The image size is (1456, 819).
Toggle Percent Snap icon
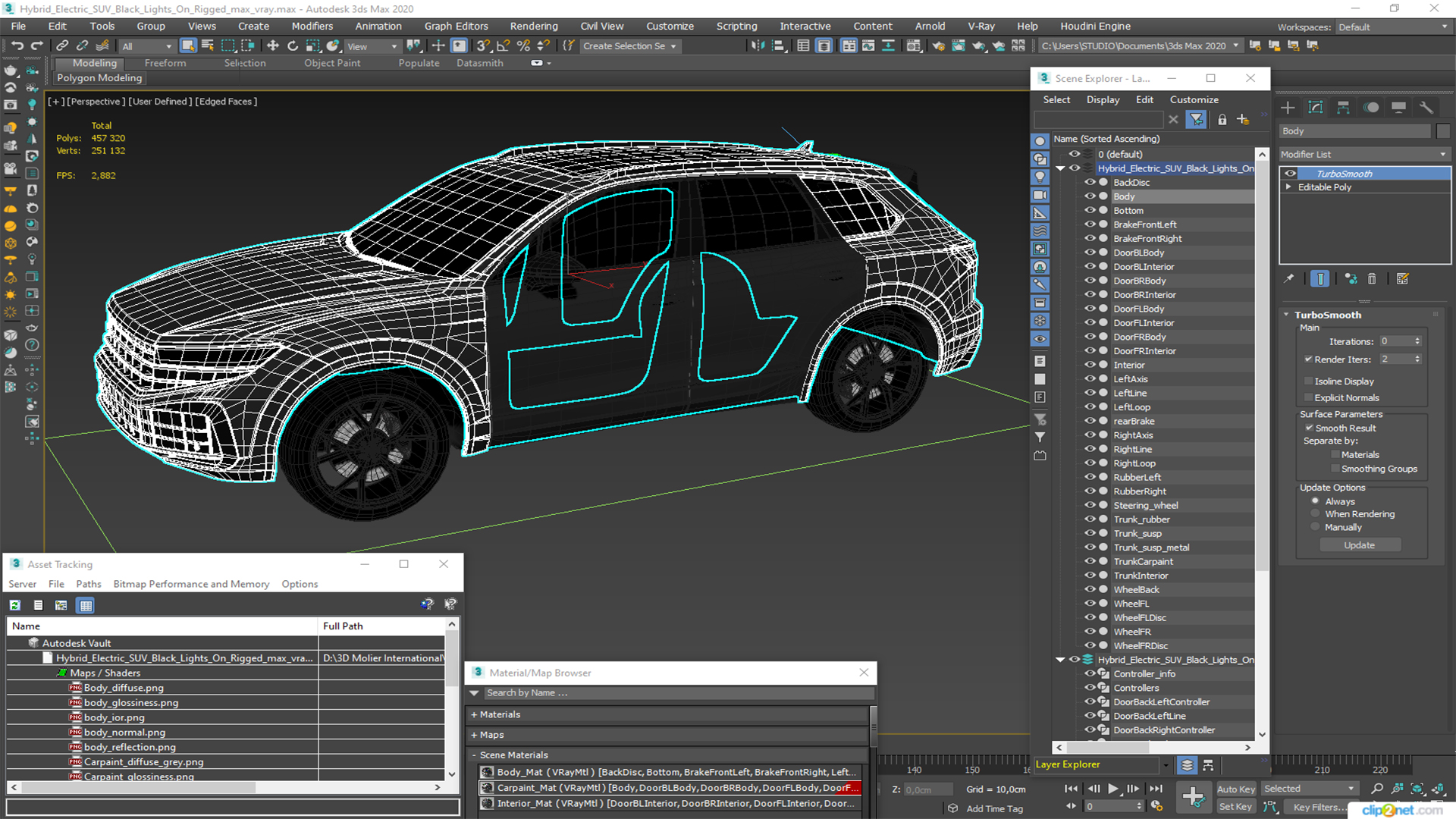[x=523, y=46]
